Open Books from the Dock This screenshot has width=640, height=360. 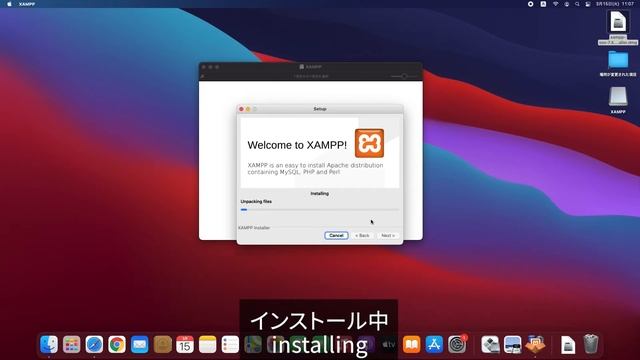(x=411, y=344)
